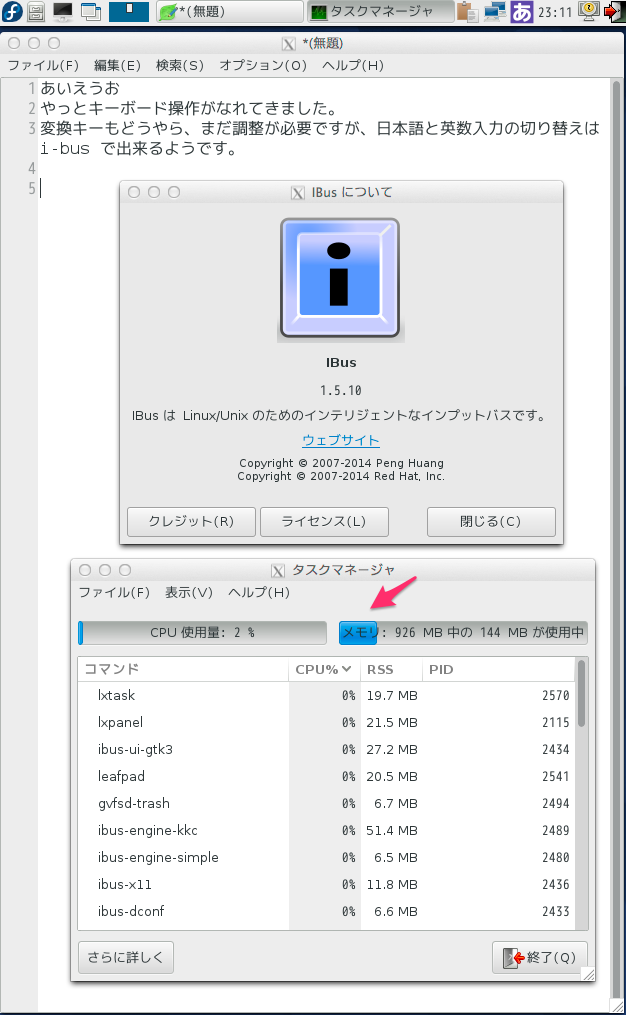Open the leafpad 検索(S) menu
This screenshot has width=626, height=1015.
point(180,65)
